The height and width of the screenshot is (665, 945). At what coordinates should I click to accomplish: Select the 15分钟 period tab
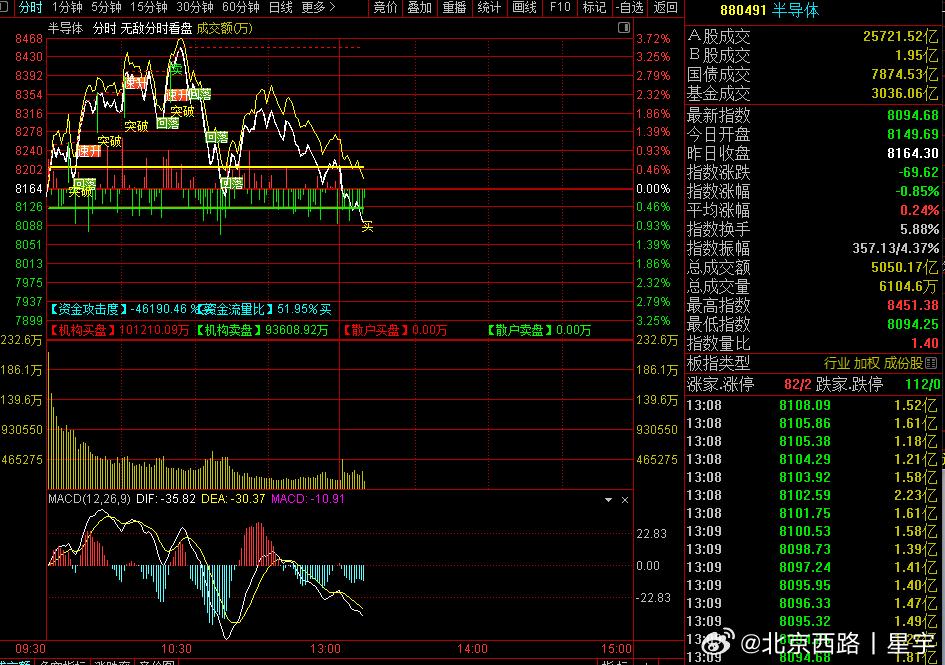[x=148, y=7]
